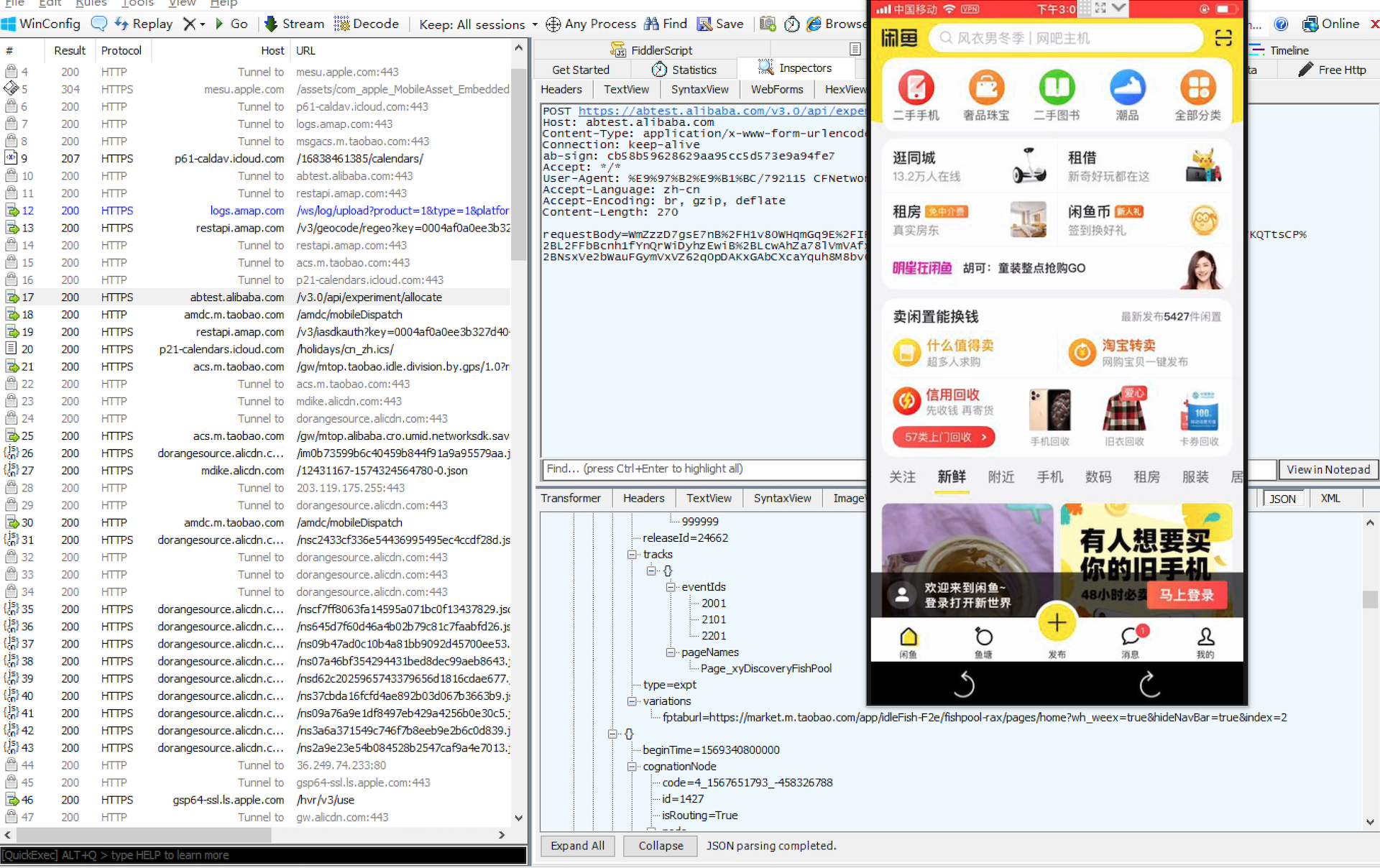Click the phone mirror dropdown chevron
The height and width of the screenshot is (868, 1380).
(x=1119, y=8)
